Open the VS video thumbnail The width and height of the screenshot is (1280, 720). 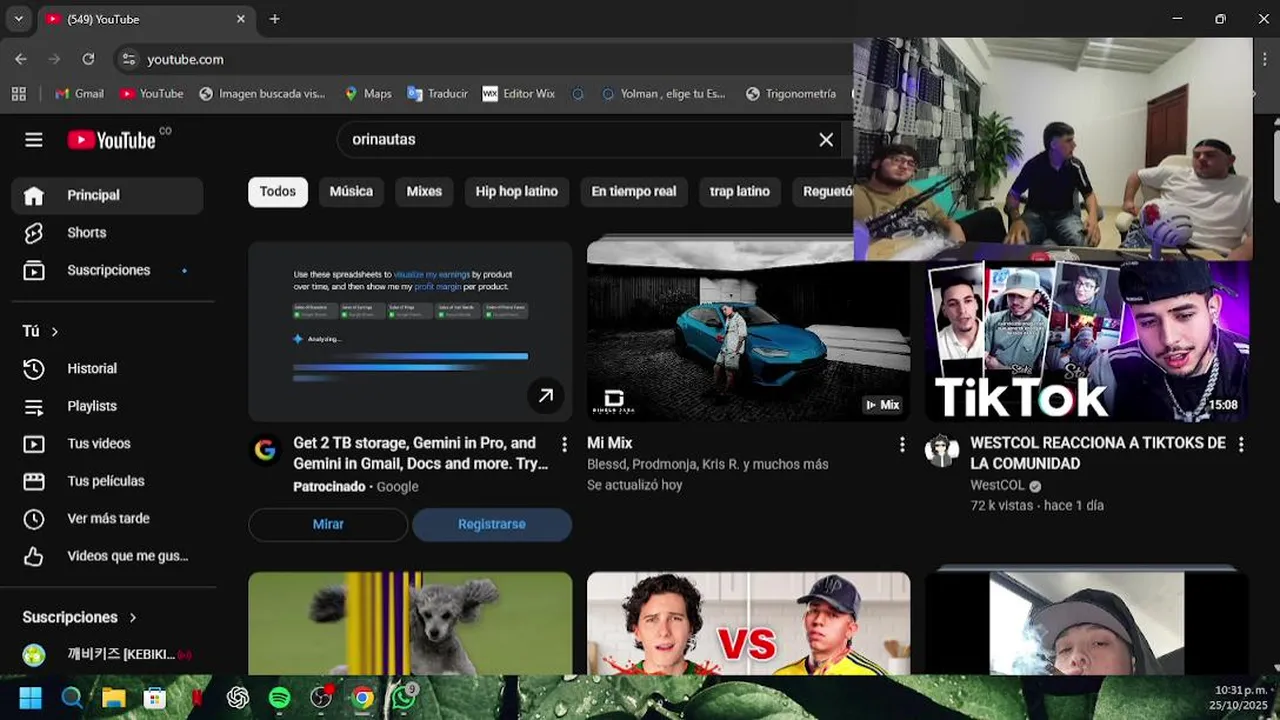point(748,623)
